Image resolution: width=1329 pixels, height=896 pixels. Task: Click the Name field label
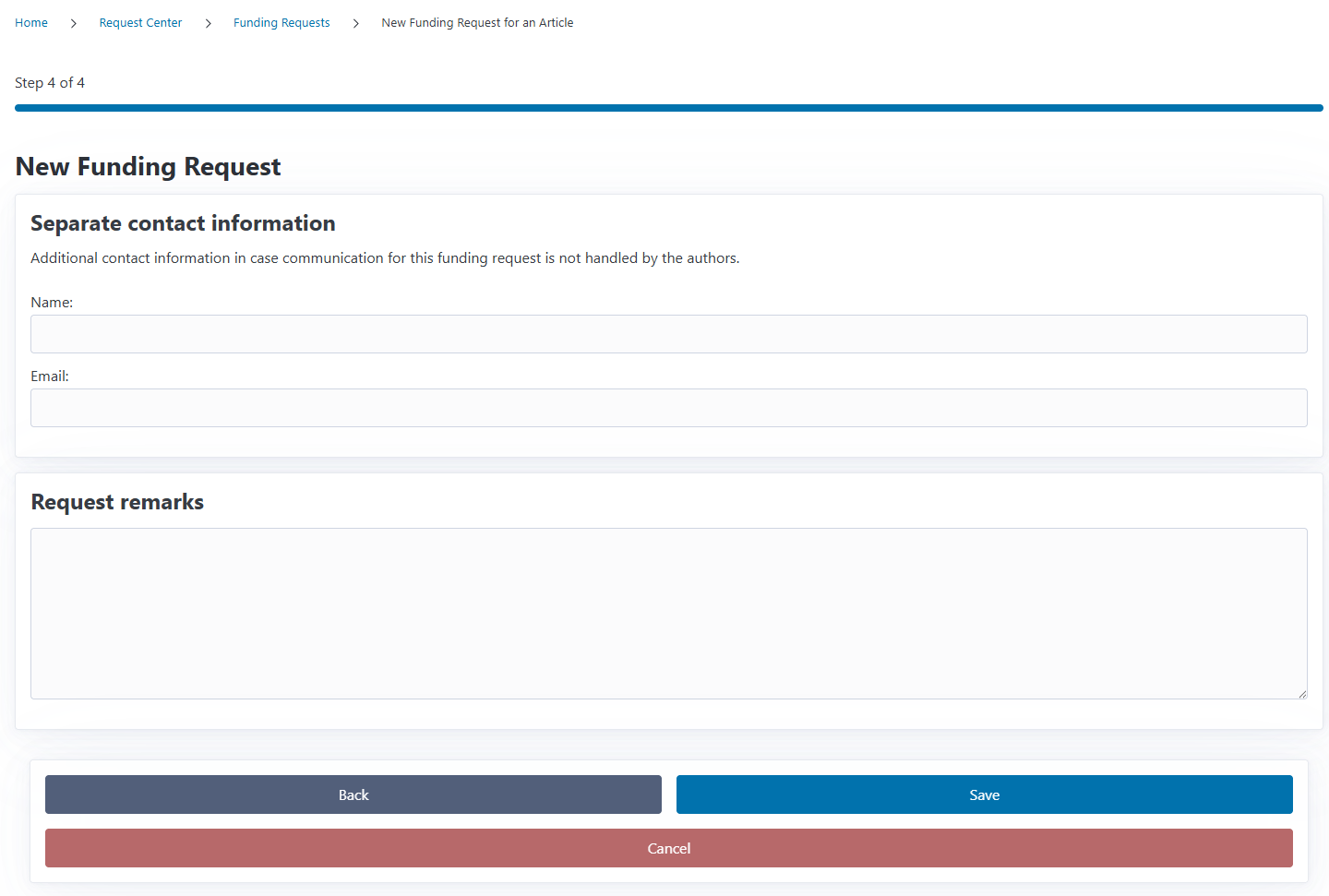[52, 303]
